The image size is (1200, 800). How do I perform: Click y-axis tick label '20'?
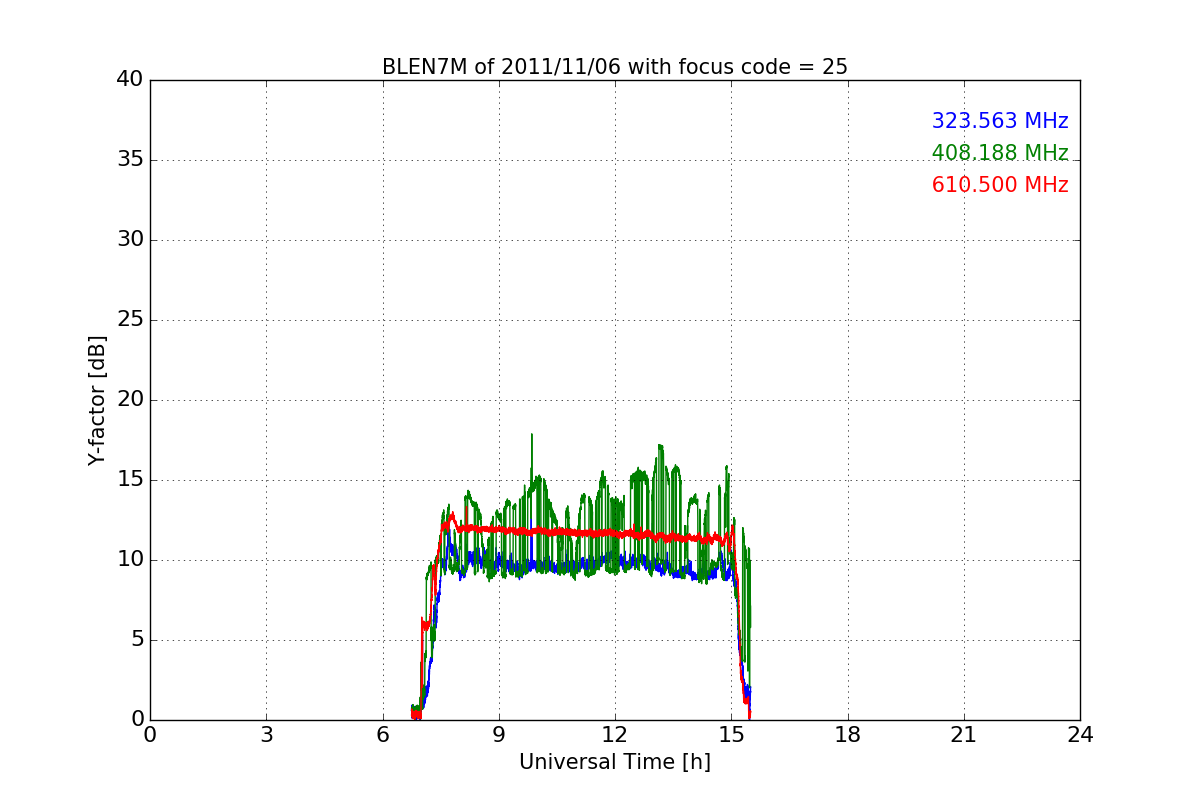click(x=130, y=400)
